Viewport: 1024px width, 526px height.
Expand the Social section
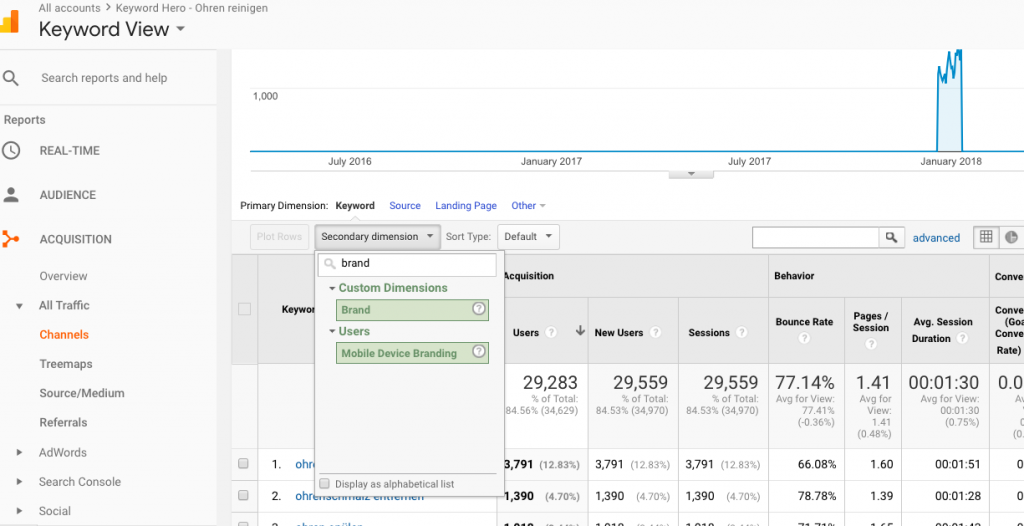[19, 511]
